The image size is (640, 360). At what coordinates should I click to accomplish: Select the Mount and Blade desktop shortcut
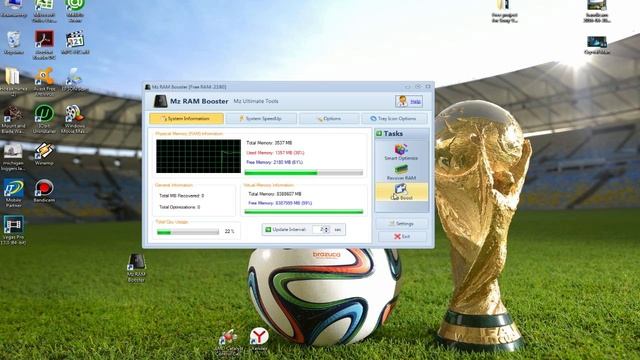(13, 119)
